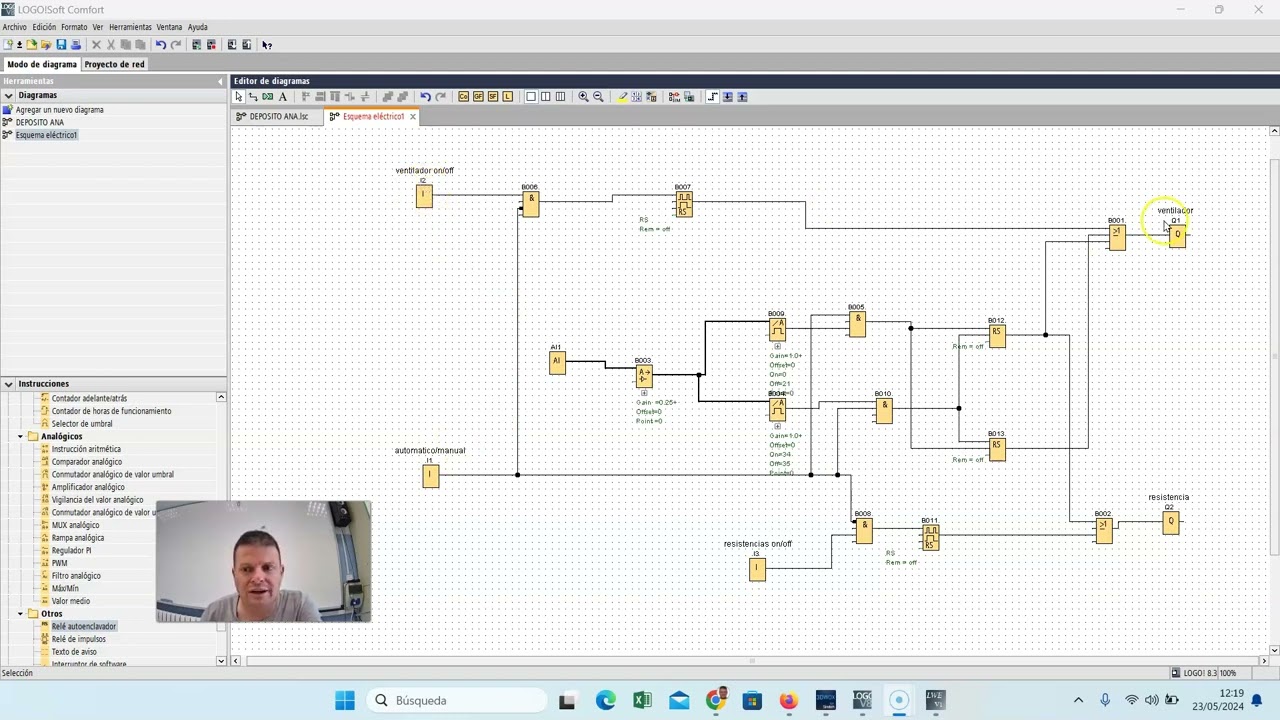Click the Relé autoenclavador instruction
This screenshot has height=720, width=1280.
click(x=84, y=626)
